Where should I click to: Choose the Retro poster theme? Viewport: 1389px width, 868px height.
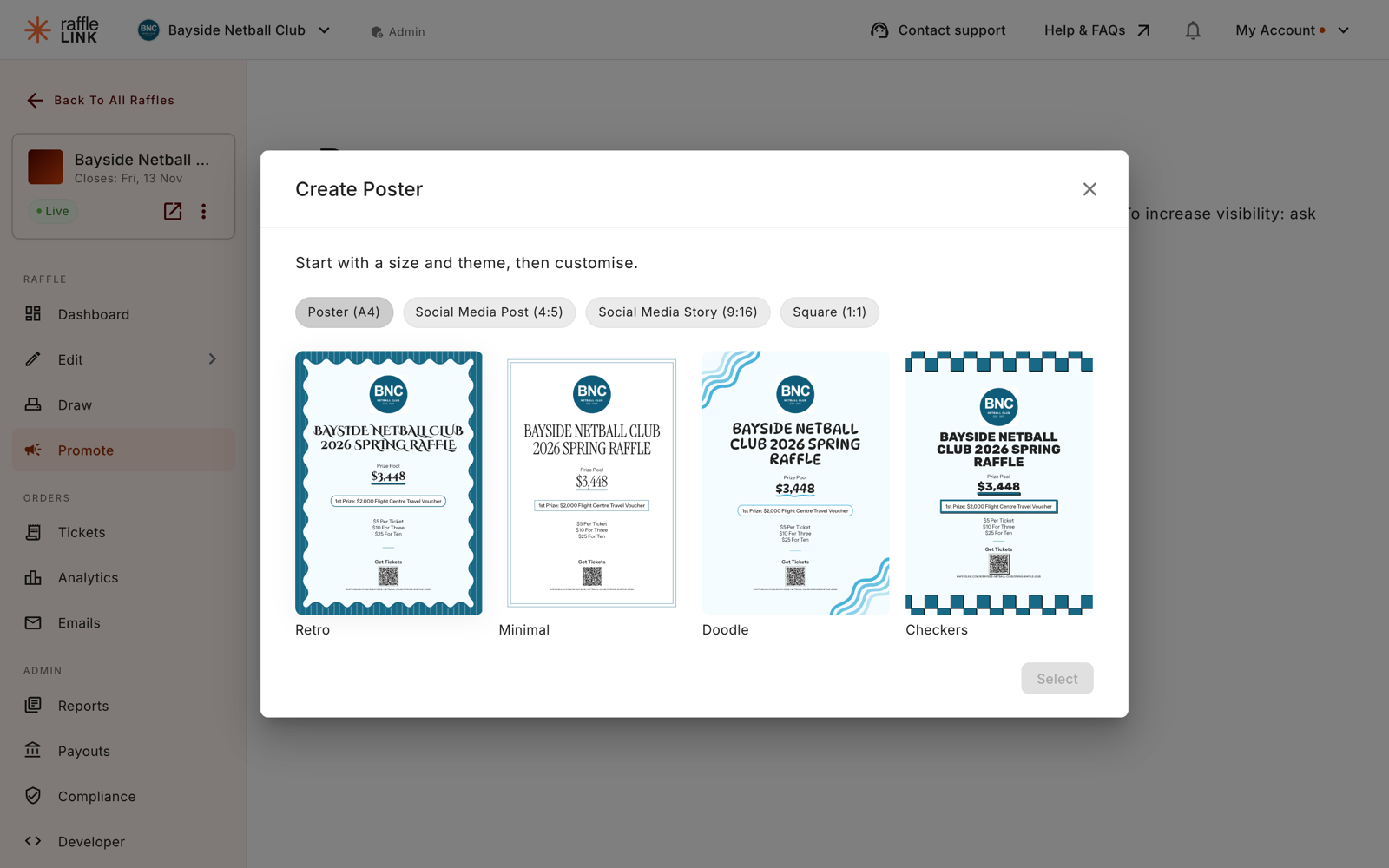click(x=388, y=483)
